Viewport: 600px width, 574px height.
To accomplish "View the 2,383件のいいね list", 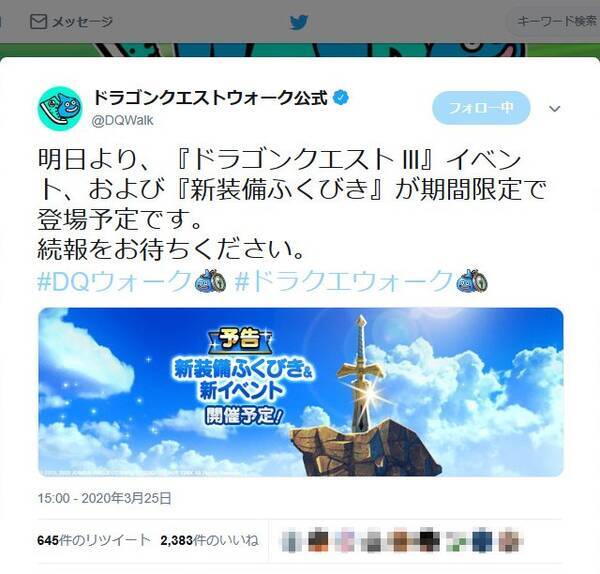I will click(210, 540).
